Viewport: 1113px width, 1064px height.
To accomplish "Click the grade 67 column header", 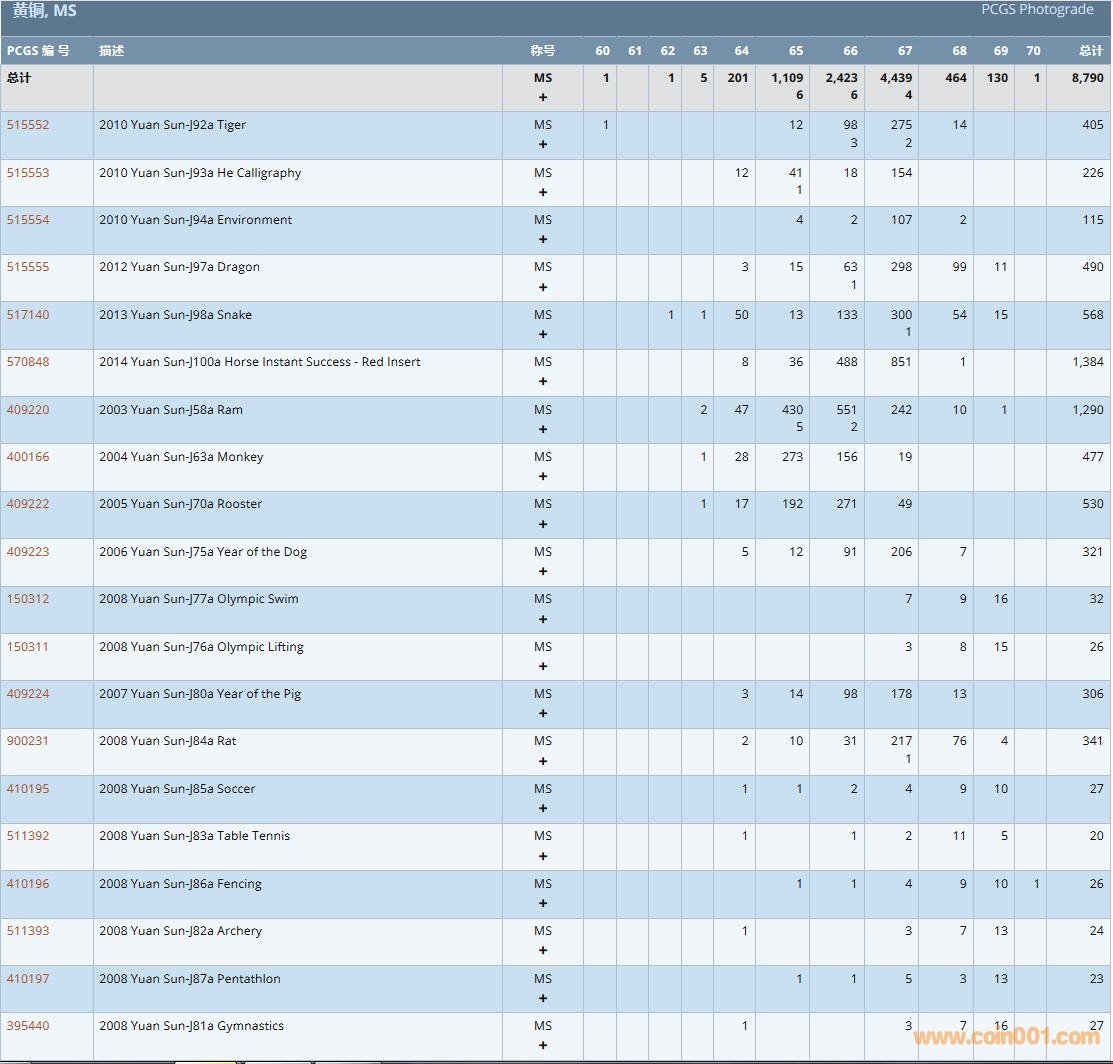I will coord(904,51).
